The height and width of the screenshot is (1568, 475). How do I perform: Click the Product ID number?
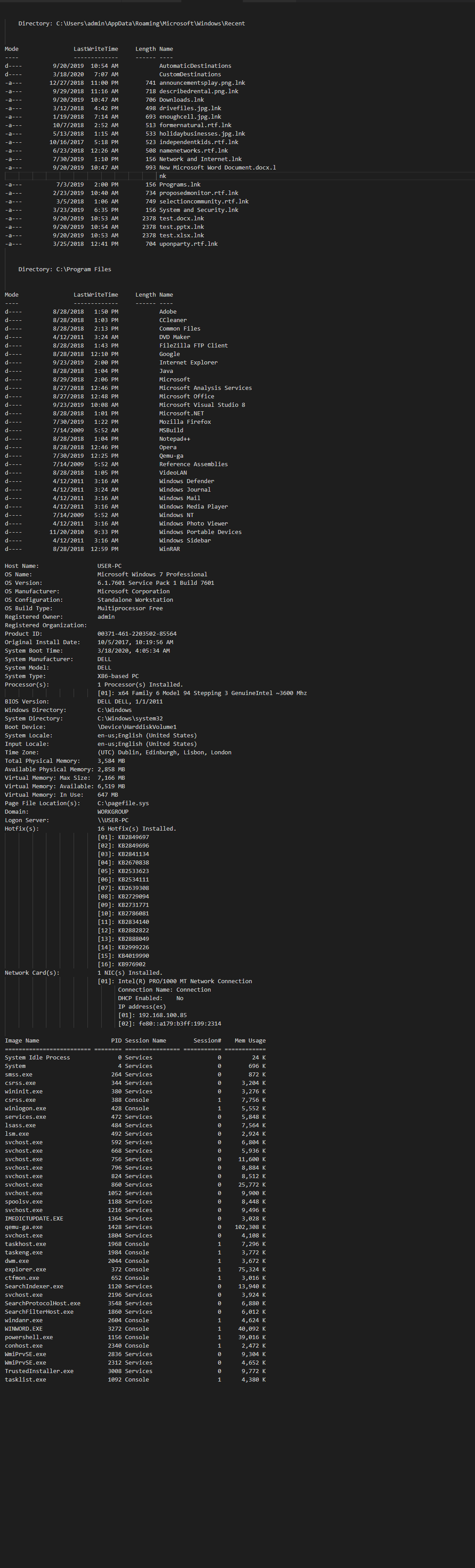[x=136, y=633]
